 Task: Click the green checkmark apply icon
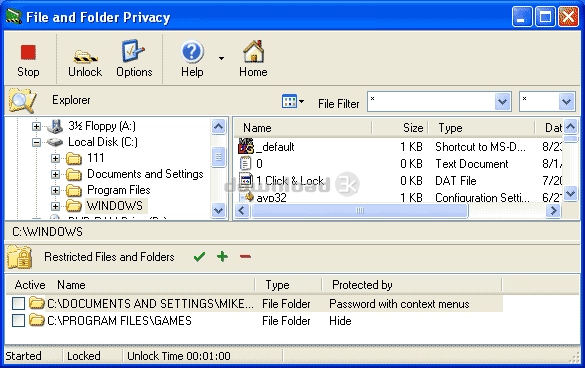pyautogui.click(x=200, y=256)
